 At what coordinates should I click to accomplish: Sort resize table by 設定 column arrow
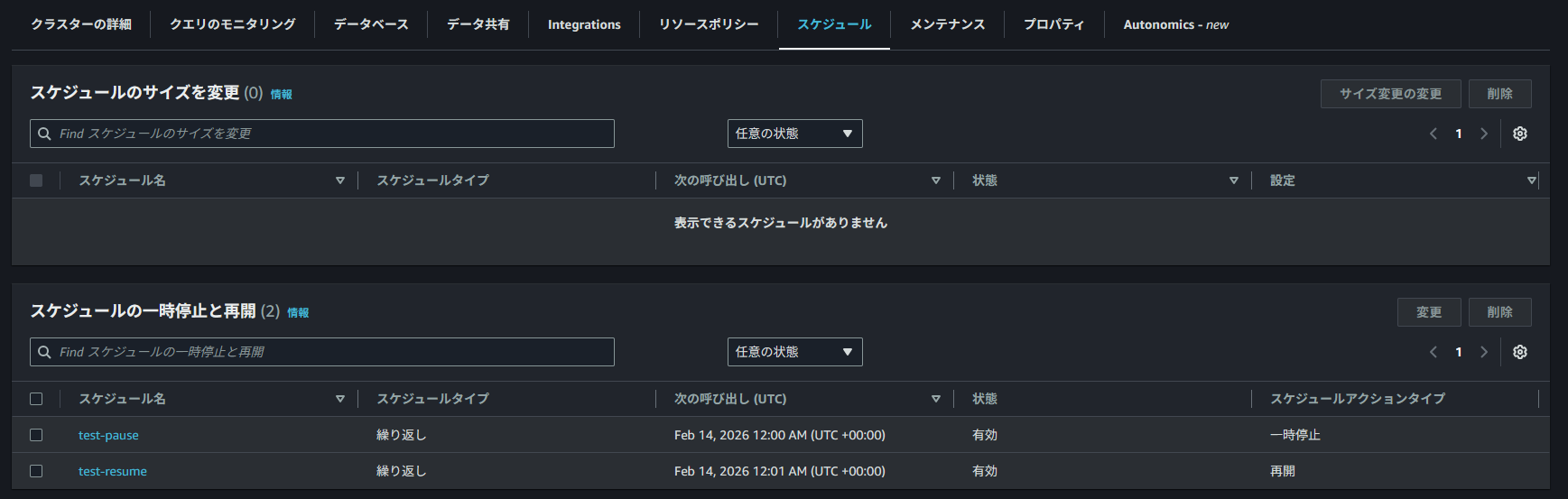[1531, 180]
